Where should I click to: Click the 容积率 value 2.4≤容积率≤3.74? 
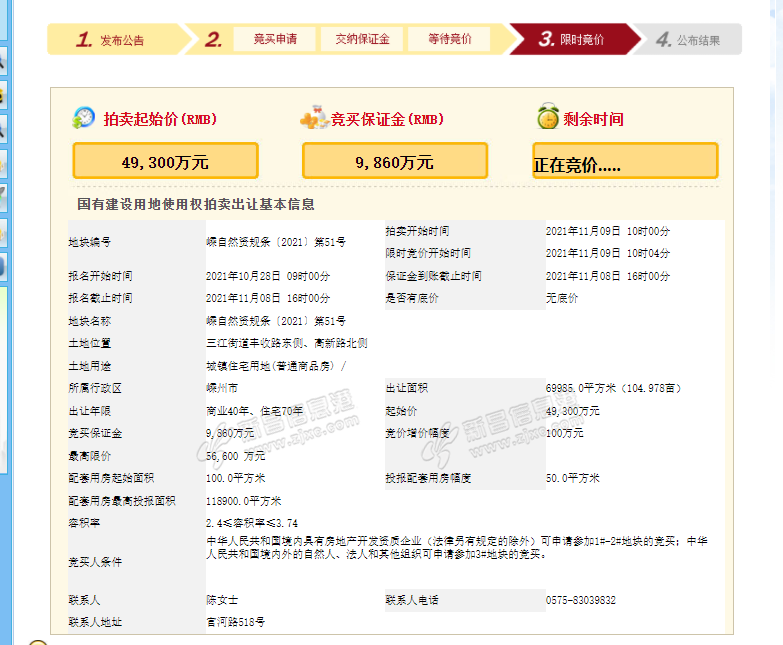(x=251, y=523)
